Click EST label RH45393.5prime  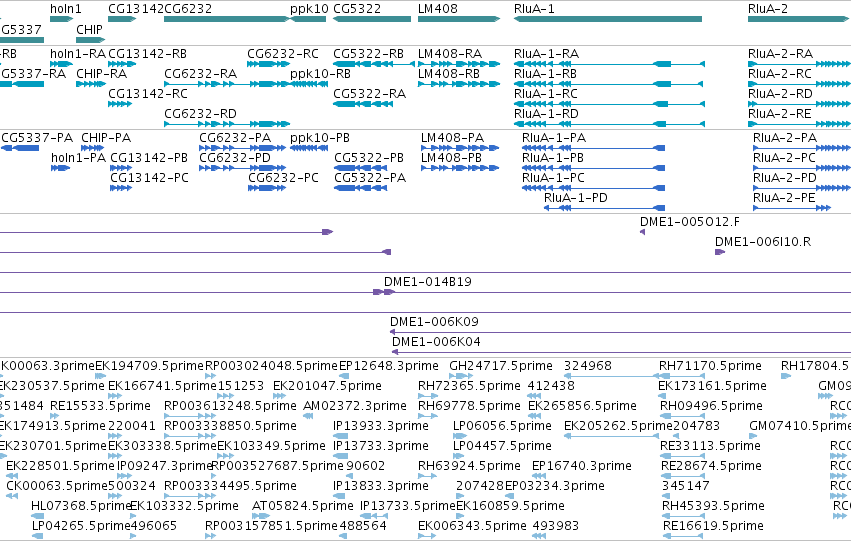coord(714,506)
